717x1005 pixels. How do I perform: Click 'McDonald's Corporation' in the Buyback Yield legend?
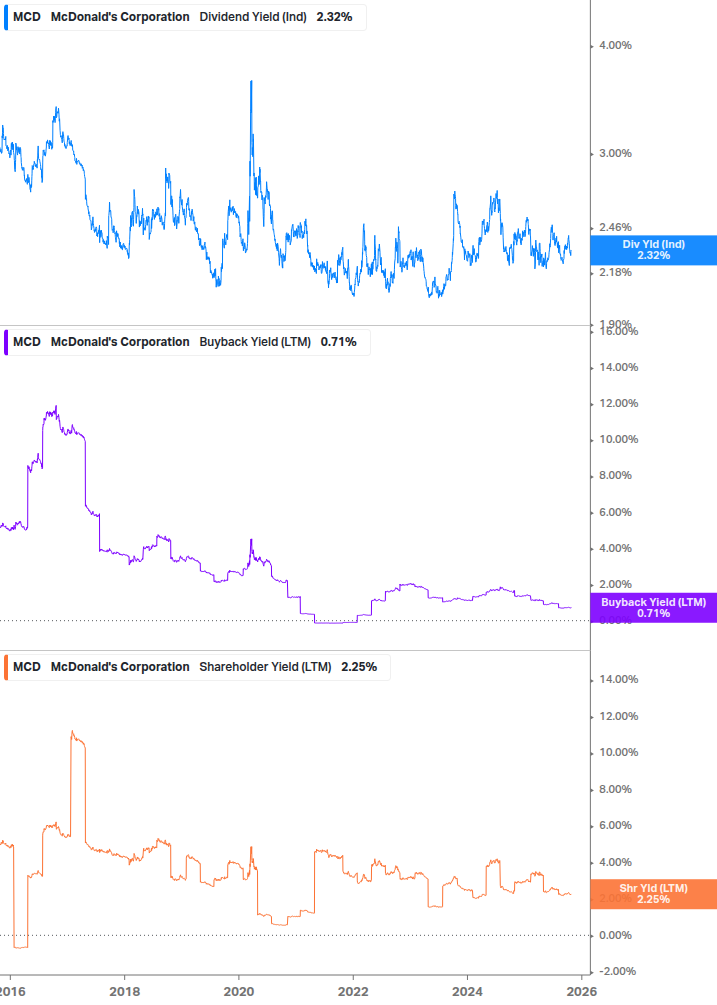click(119, 342)
